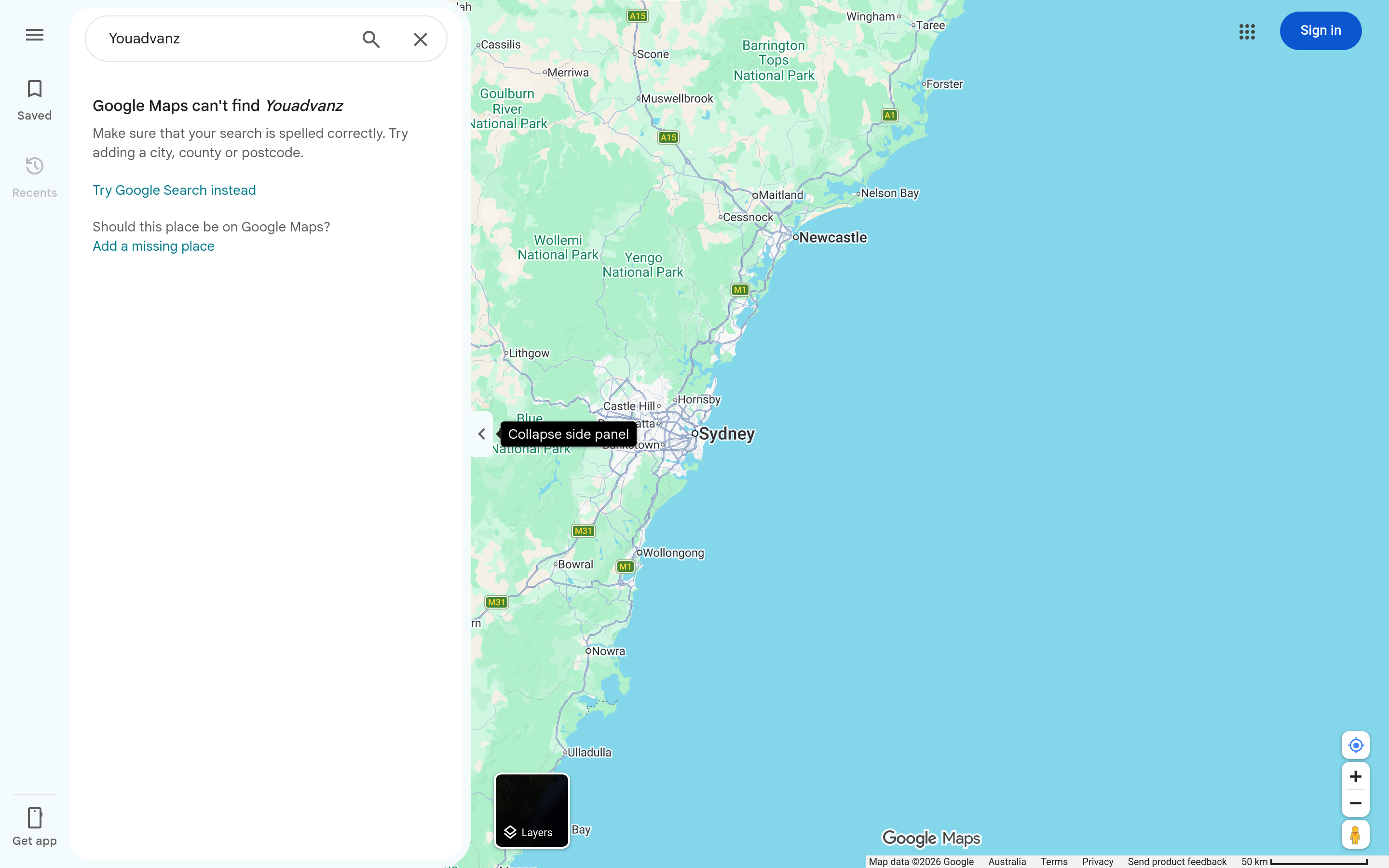The width and height of the screenshot is (1389, 868).
Task: Click the Muswellbrook town label
Action: 677,99
